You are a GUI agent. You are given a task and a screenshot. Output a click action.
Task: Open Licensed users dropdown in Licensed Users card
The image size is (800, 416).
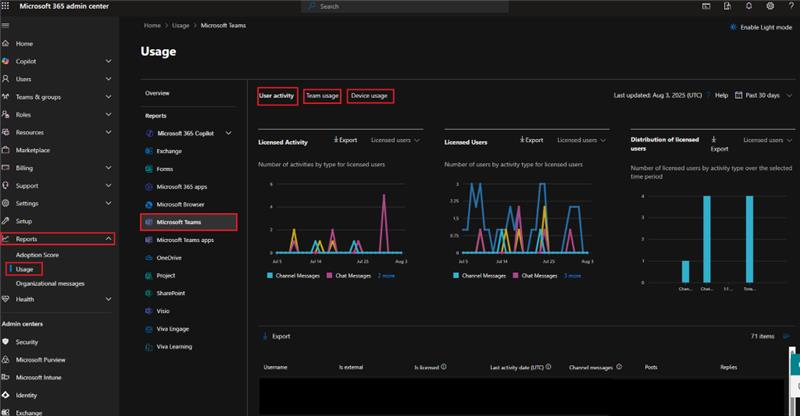pyautogui.click(x=582, y=140)
